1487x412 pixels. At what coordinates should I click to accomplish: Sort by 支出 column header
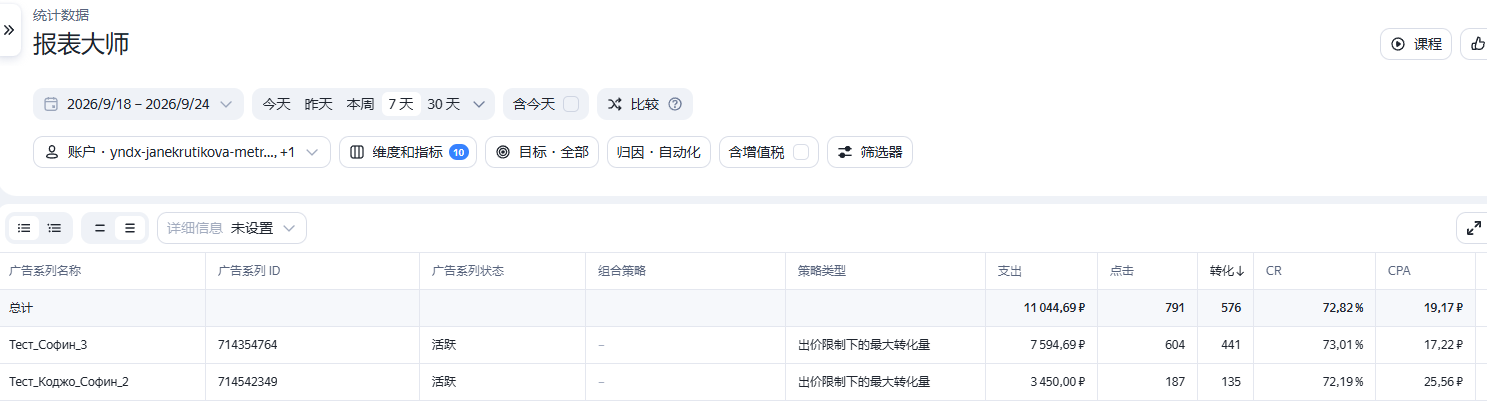1010,271
